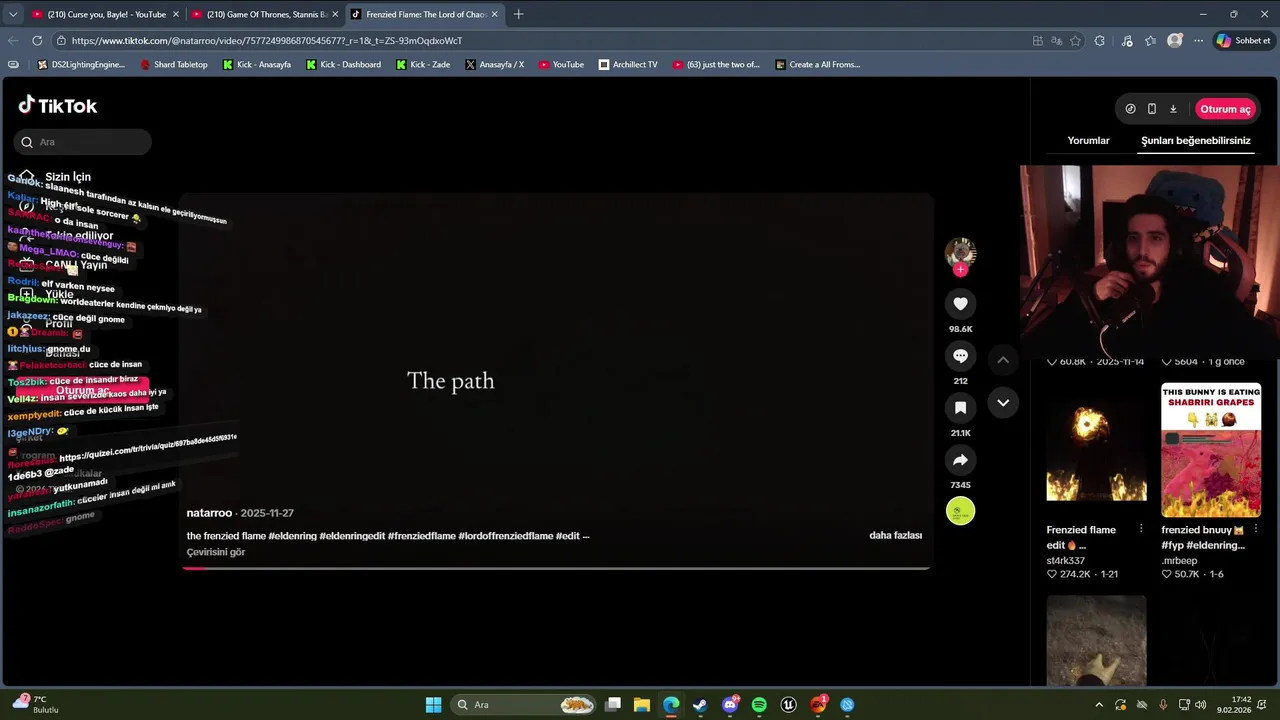Open the media control music icon
The width and height of the screenshot is (1280, 720).
[x=1128, y=41]
